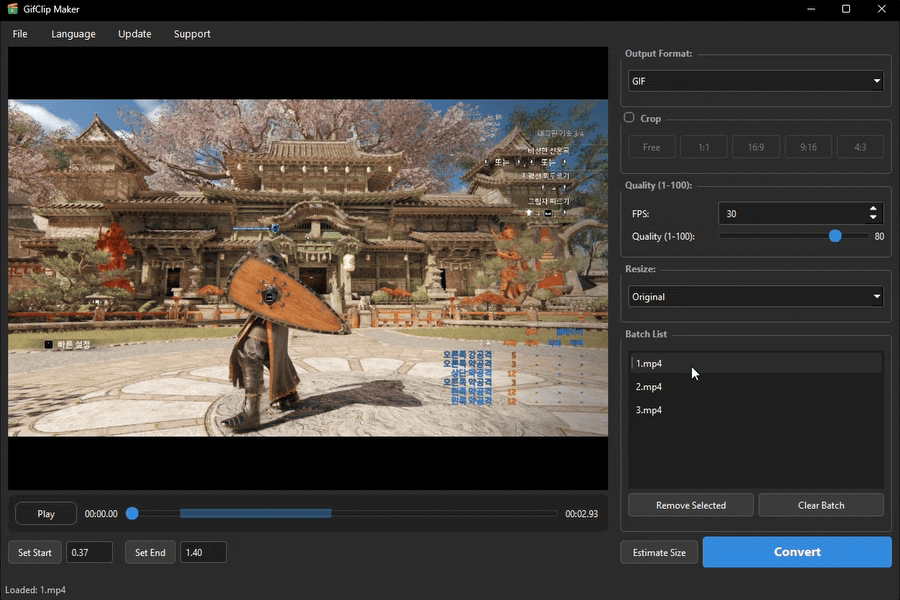This screenshot has width=900, height=600.
Task: Click the FPS value field
Action: click(x=792, y=214)
